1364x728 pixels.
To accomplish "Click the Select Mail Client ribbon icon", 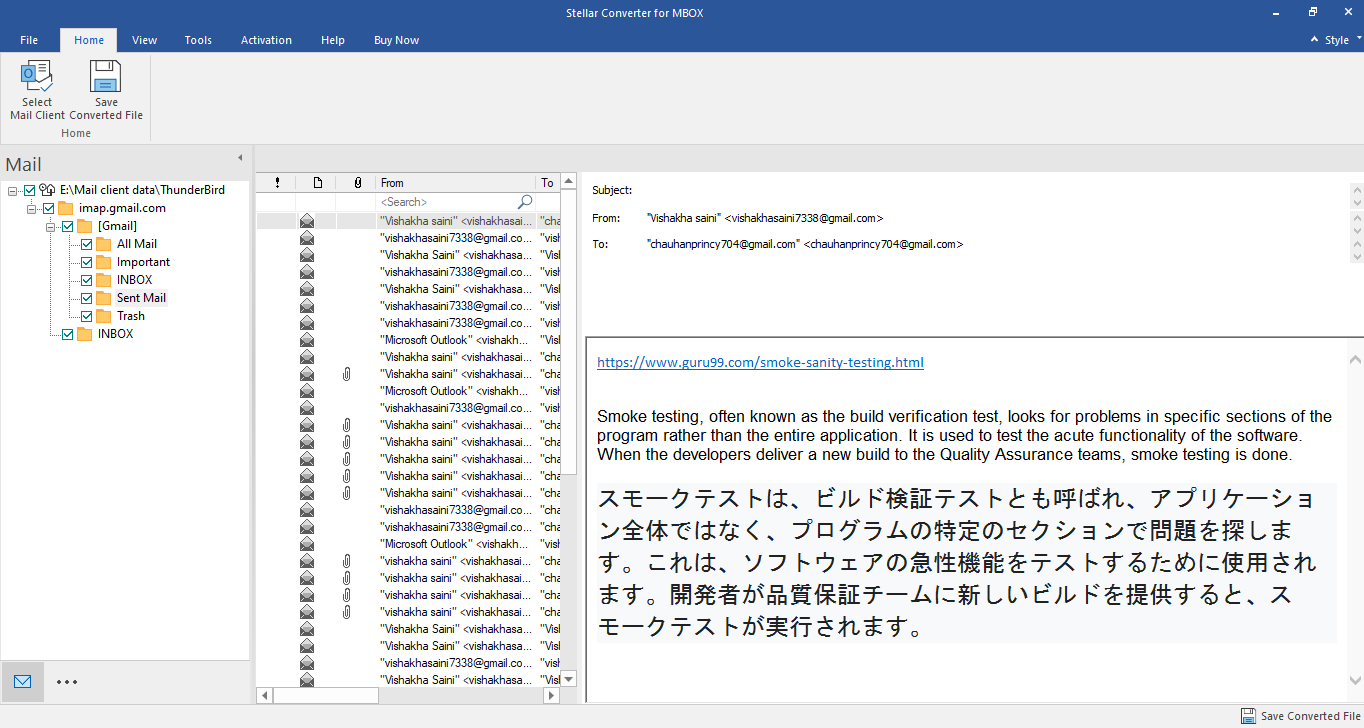I will point(37,78).
